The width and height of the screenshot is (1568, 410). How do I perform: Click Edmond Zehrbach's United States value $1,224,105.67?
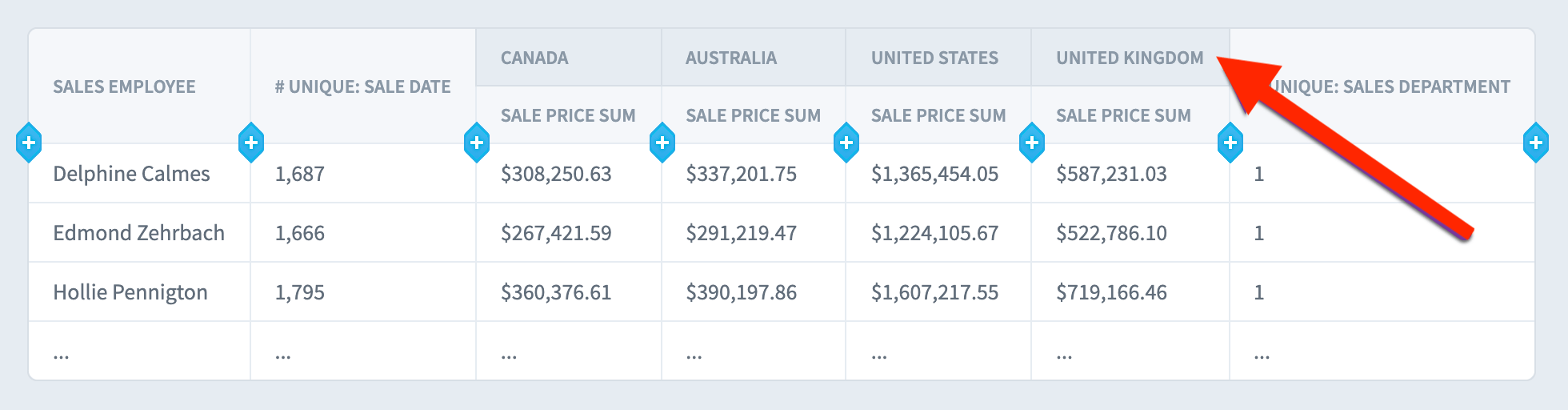(934, 233)
